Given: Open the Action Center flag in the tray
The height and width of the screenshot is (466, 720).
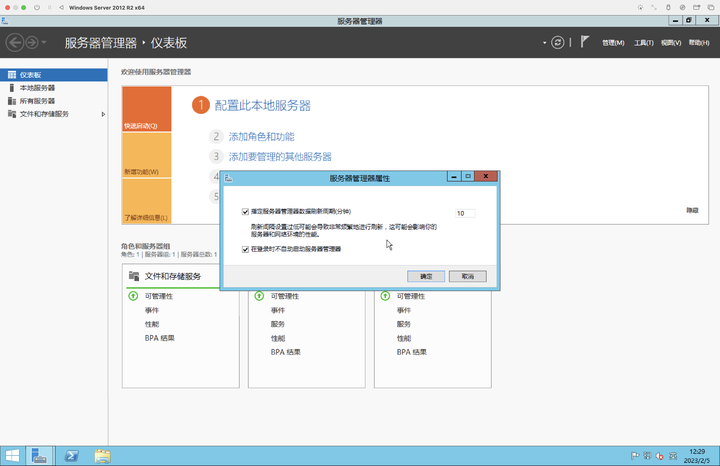Looking at the screenshot, I should coord(635,456).
